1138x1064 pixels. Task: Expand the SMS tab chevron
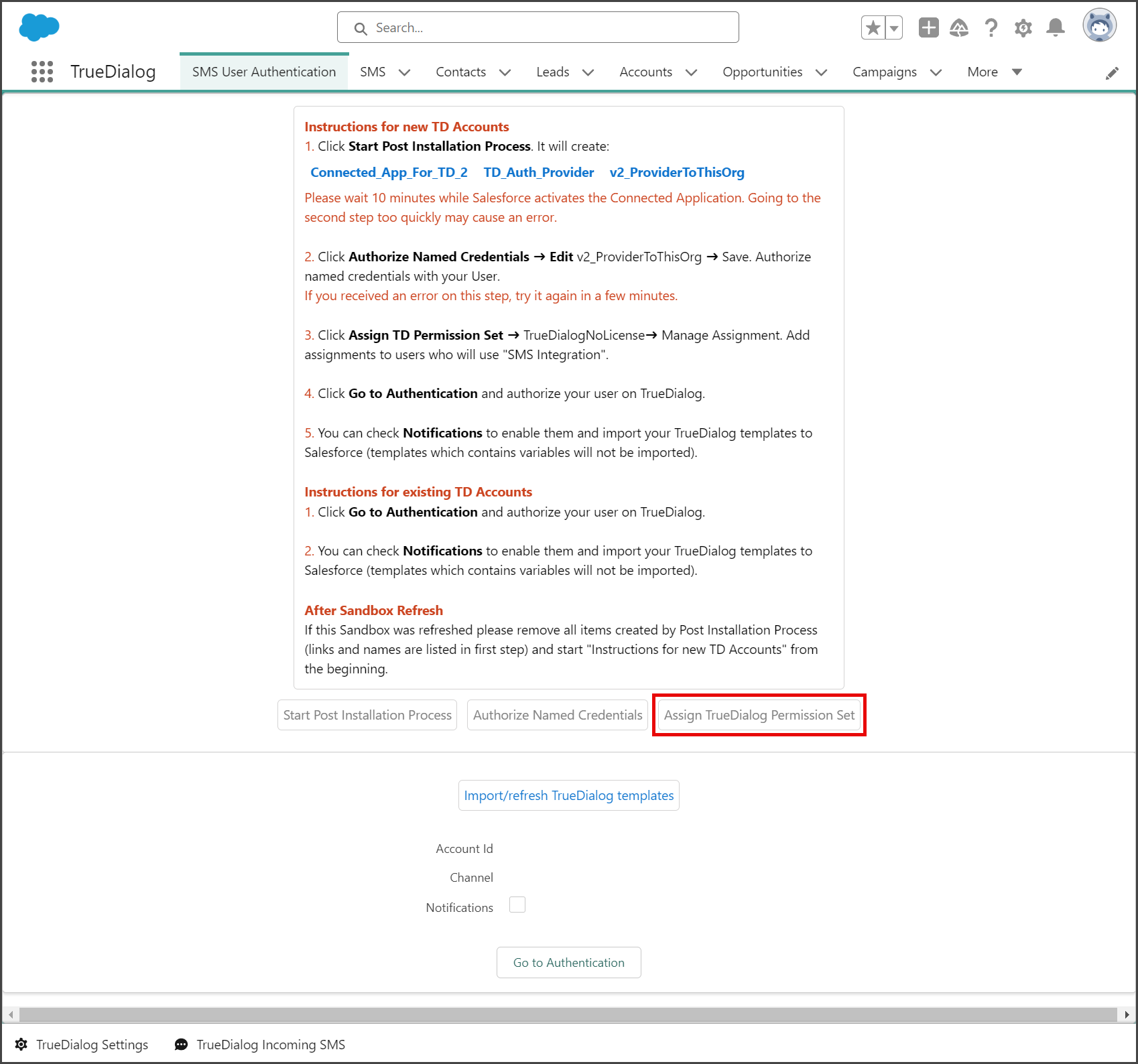tap(404, 72)
